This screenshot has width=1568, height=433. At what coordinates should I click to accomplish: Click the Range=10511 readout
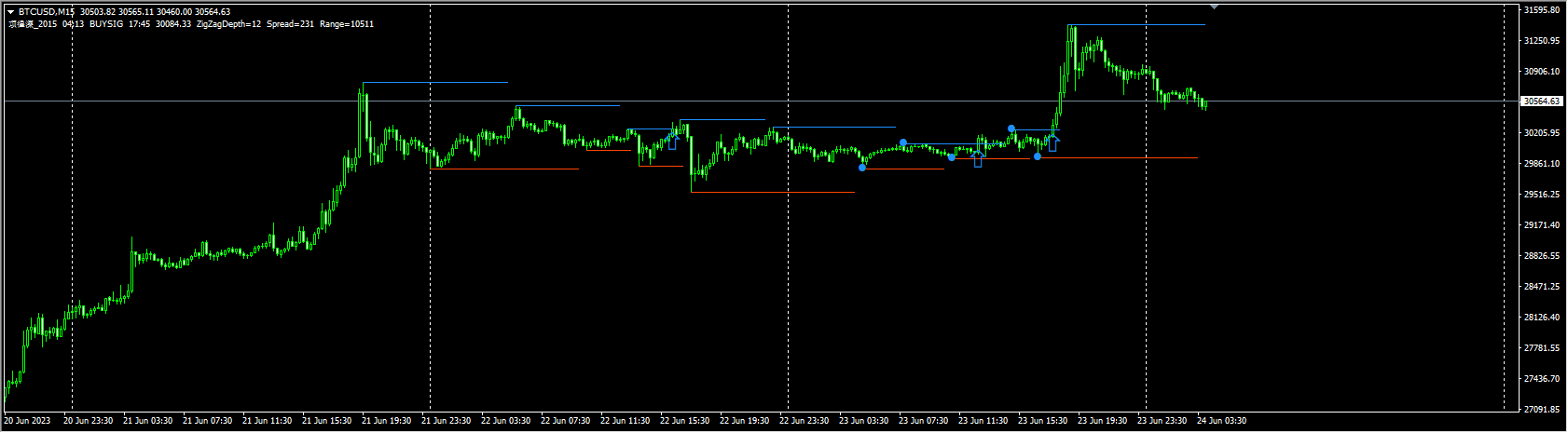[x=346, y=24]
